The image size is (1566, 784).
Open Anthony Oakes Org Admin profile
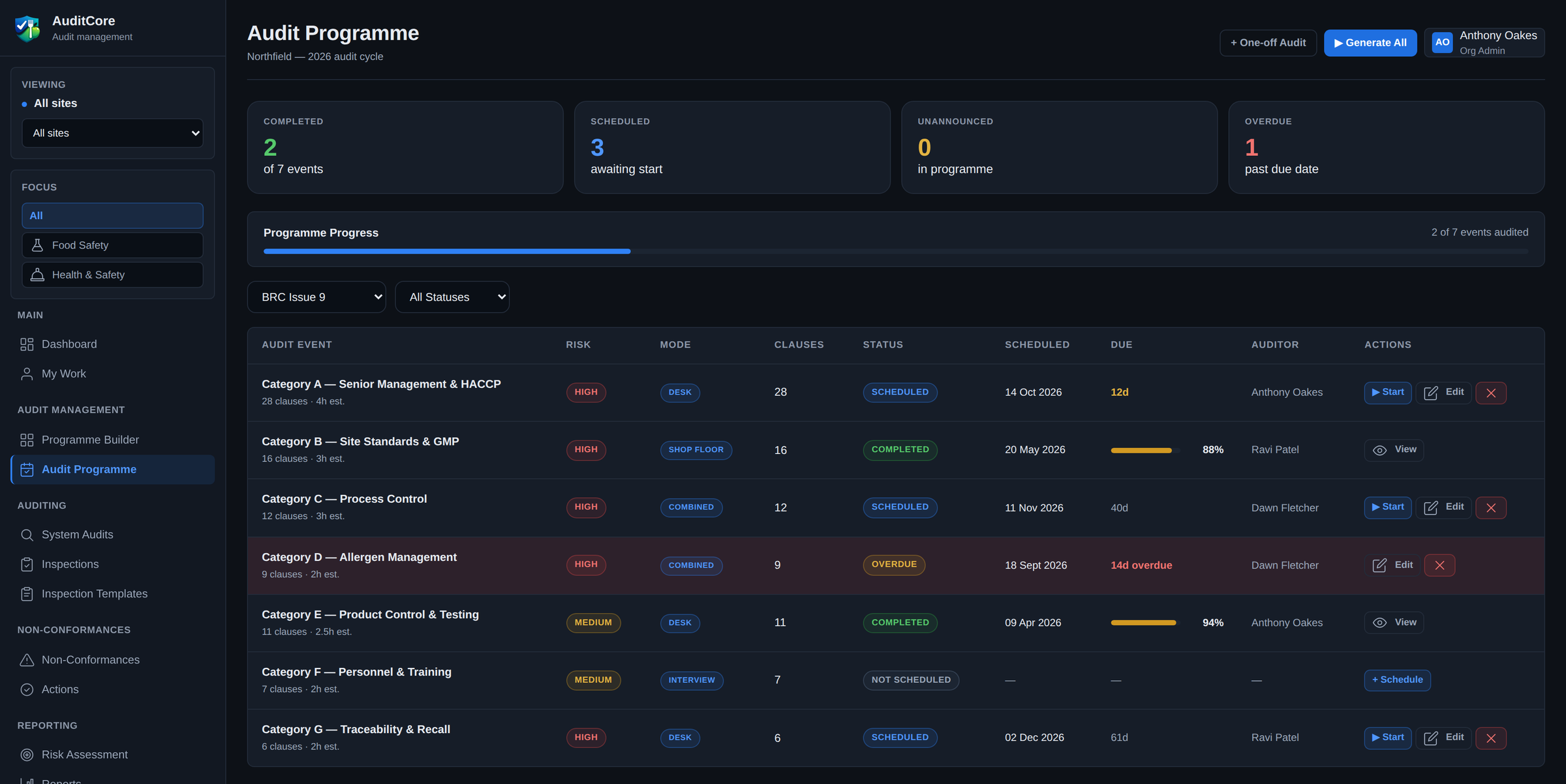click(x=1484, y=42)
